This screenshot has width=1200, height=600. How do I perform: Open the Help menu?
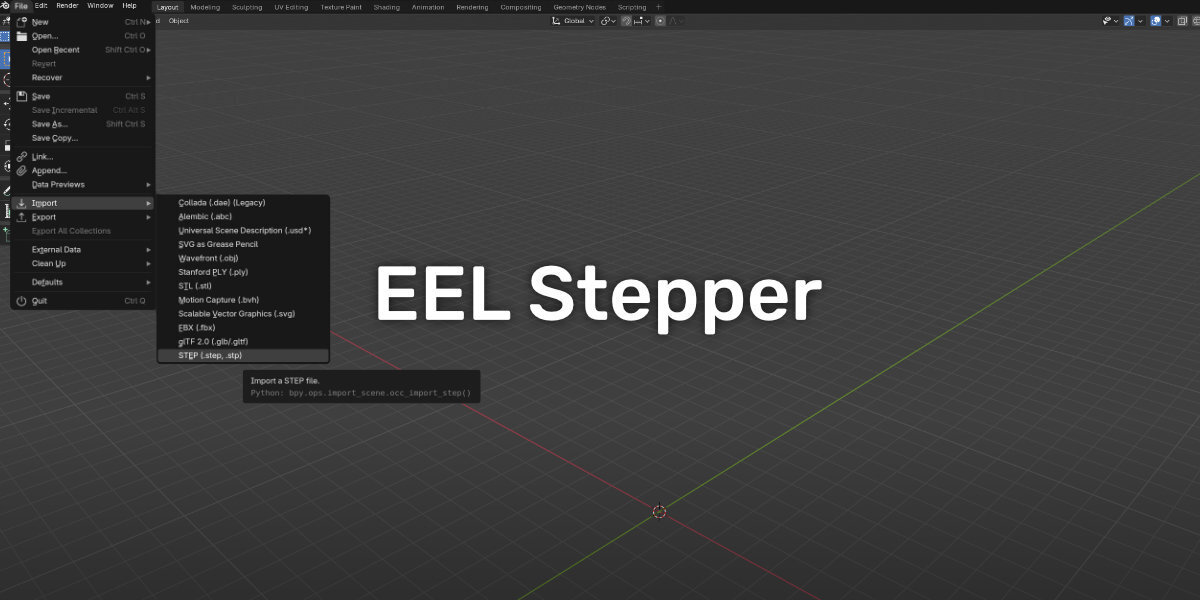[x=129, y=6]
